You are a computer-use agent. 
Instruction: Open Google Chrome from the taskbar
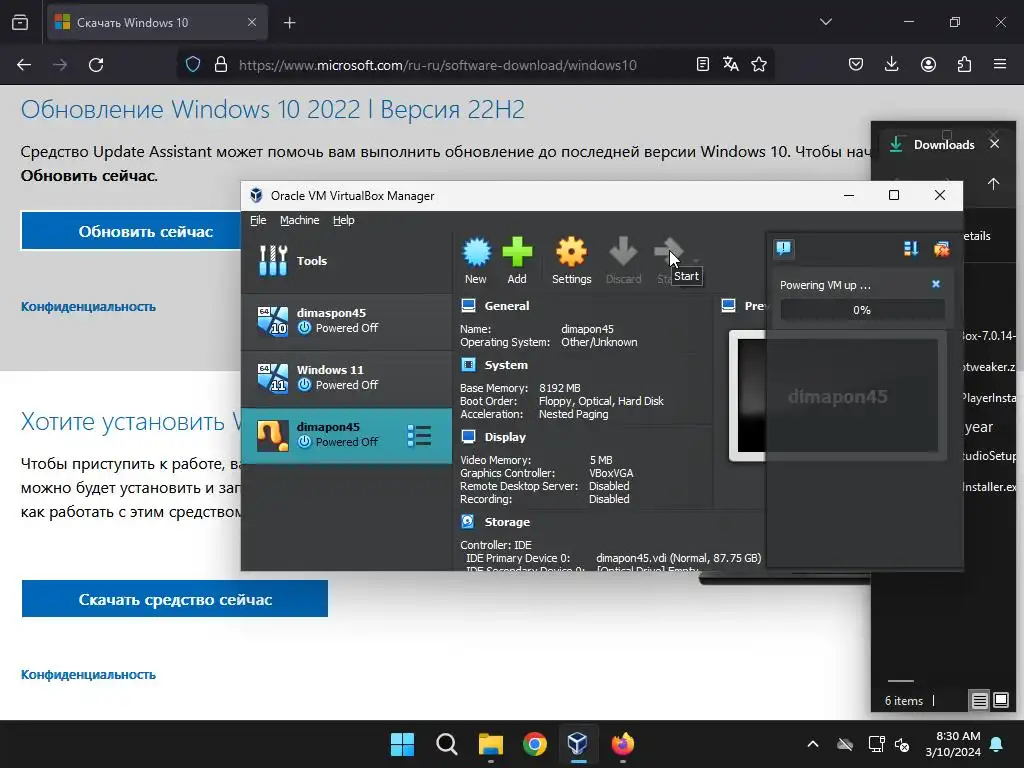click(534, 744)
